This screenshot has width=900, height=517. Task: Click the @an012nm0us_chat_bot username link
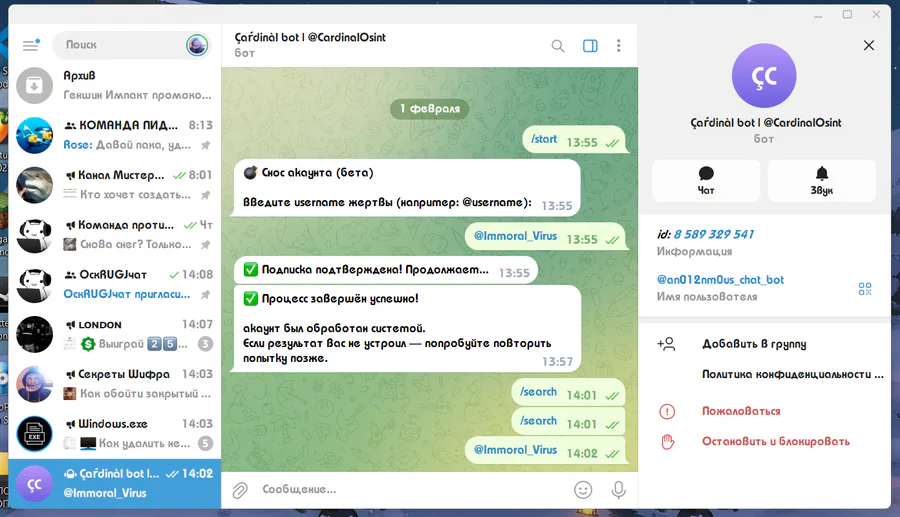click(x=720, y=279)
